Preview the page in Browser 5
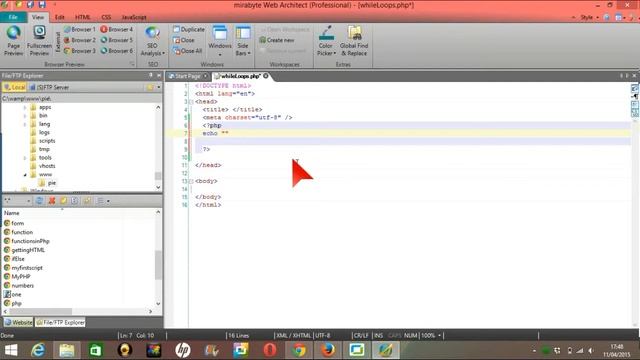Screen dimensions: 640x360 [117, 40]
